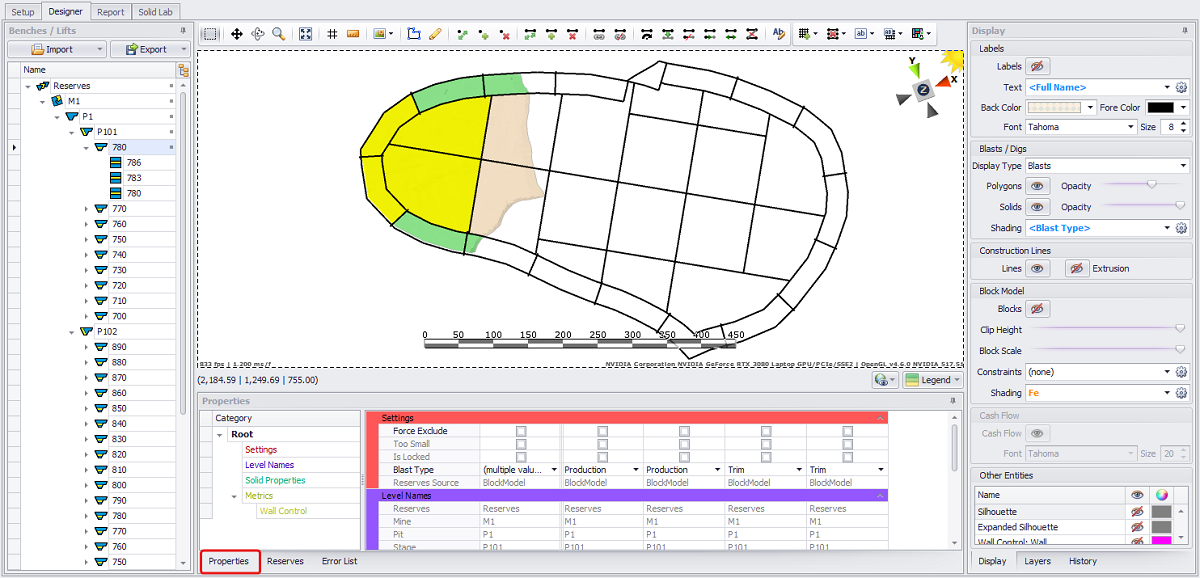
Task: Toggle Labels visibility eye button
Action: point(1038,66)
